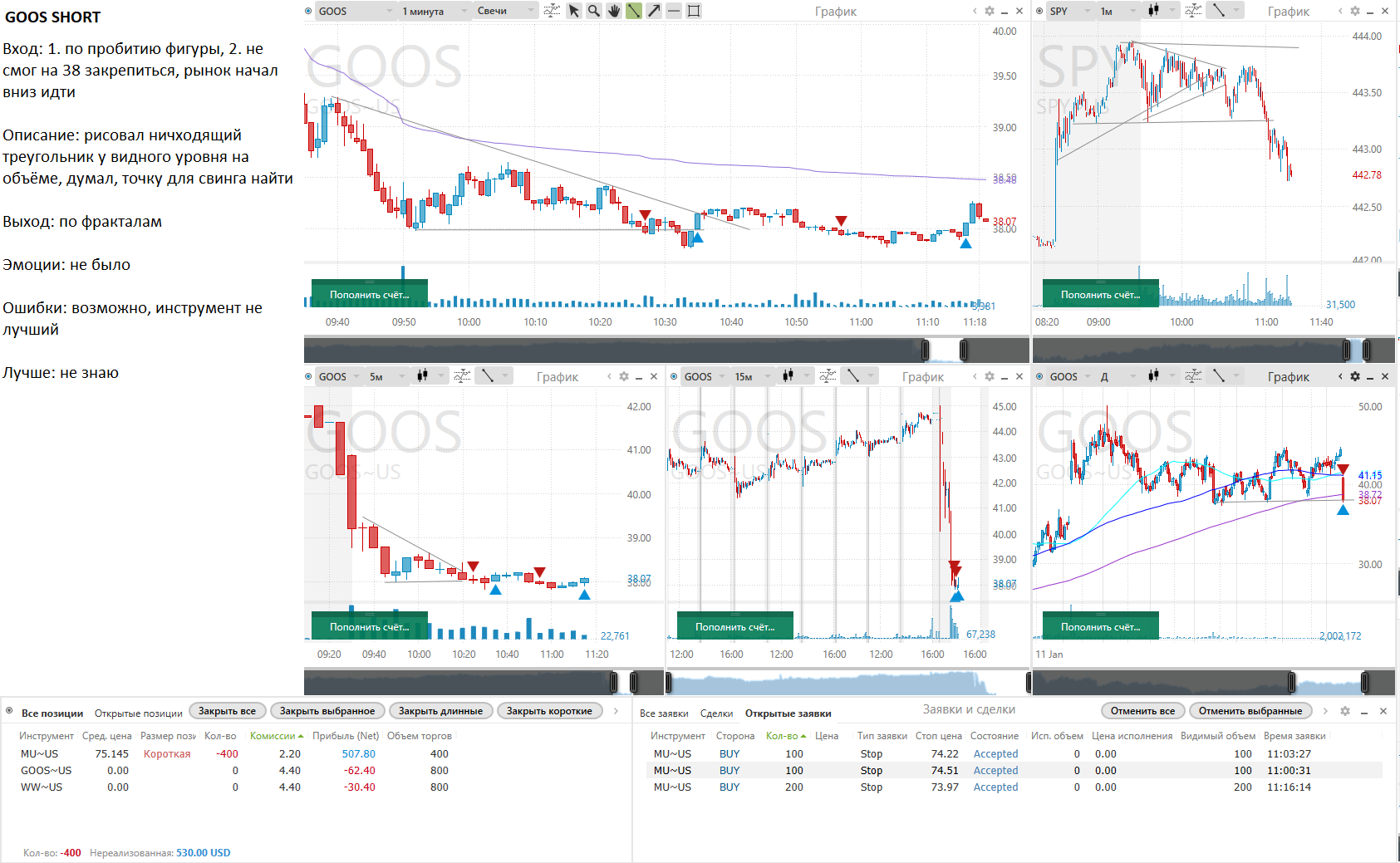Open settings gear on GOOS 15м chart
This screenshot has height=863, width=1400.
tap(989, 376)
